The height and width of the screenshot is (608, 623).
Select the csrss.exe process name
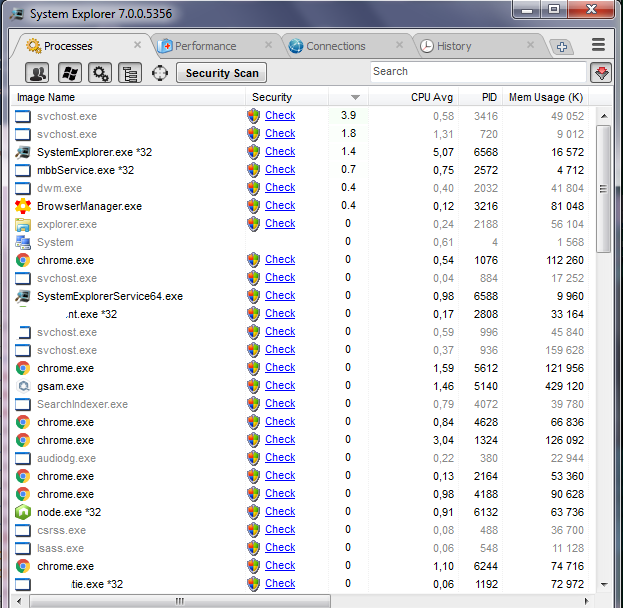point(61,530)
